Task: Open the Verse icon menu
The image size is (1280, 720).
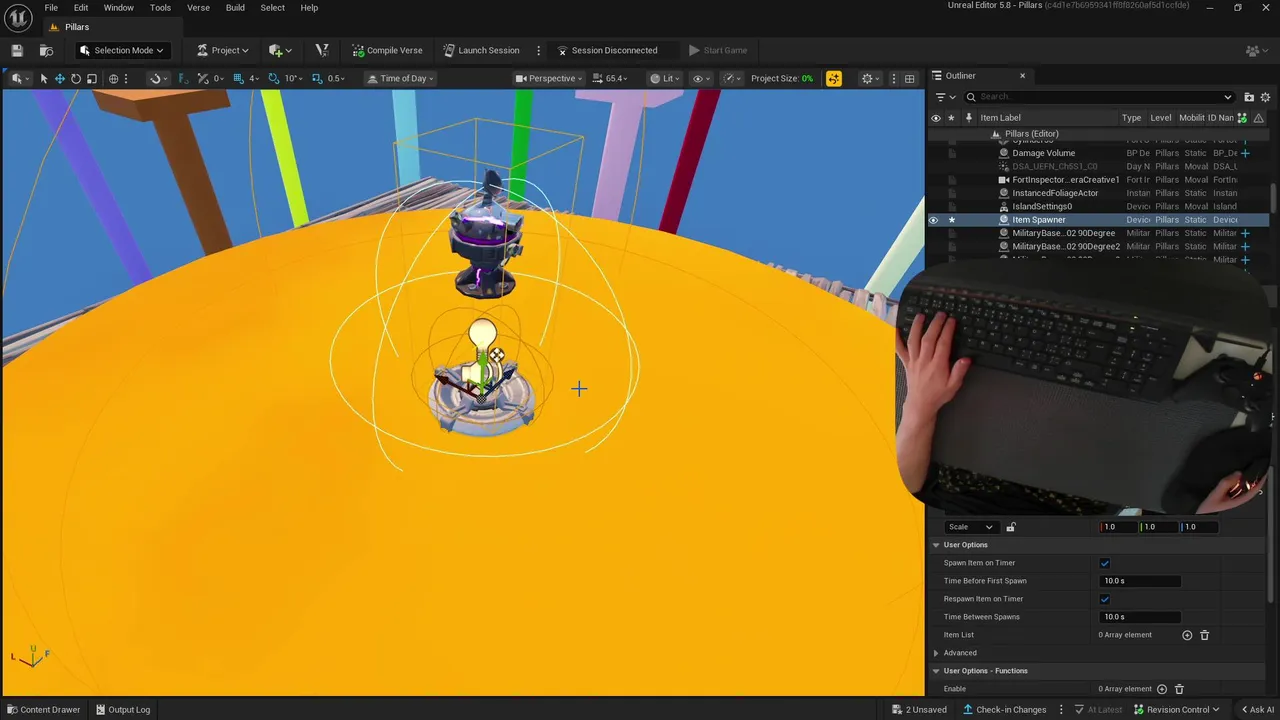Action: [x=322, y=50]
